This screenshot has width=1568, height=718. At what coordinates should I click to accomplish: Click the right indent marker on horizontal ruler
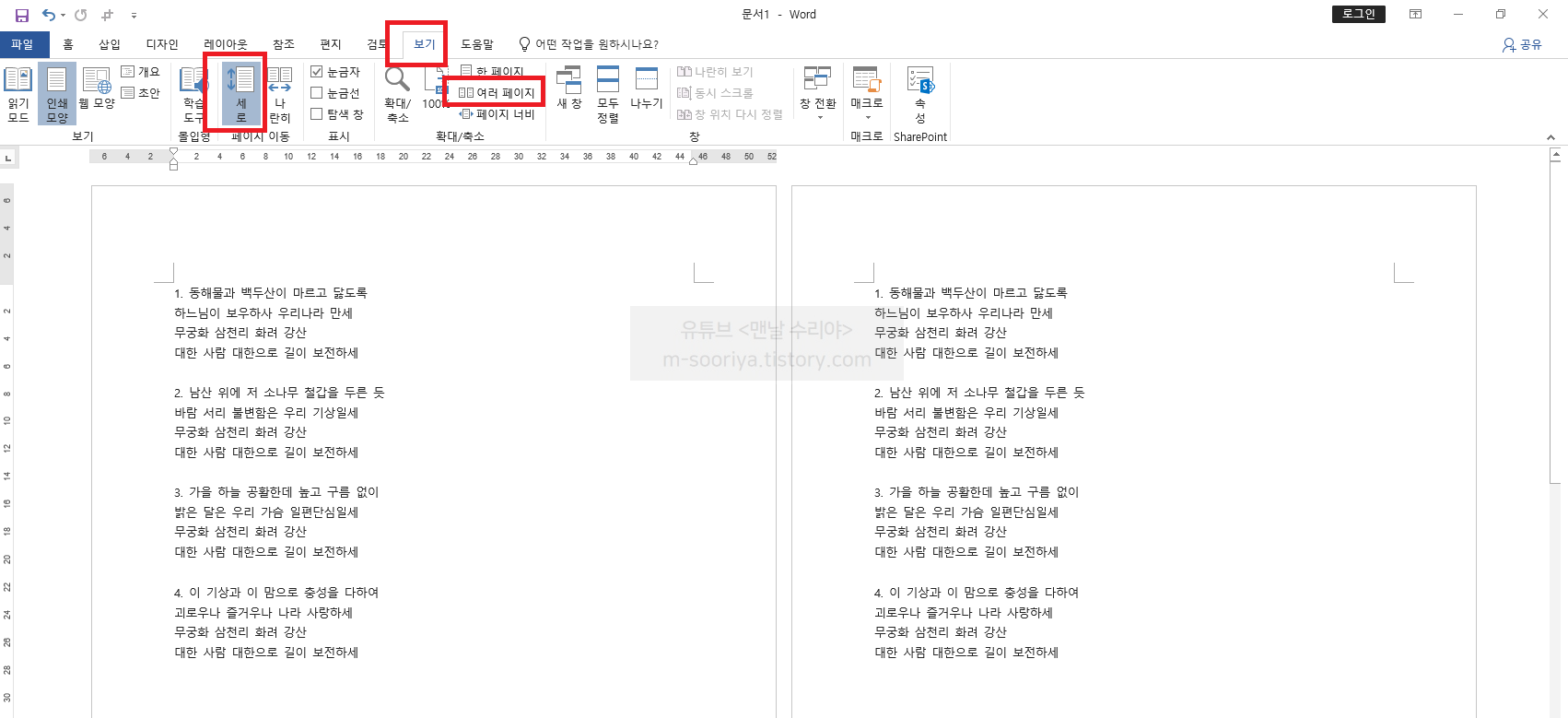(x=694, y=161)
